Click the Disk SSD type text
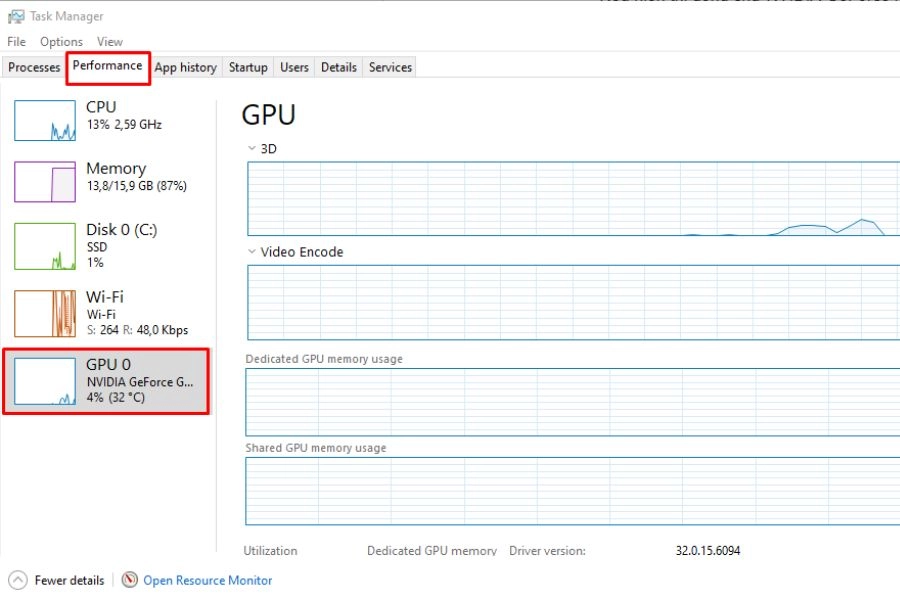Screen dimensions: 900x600 pyautogui.click(x=97, y=247)
